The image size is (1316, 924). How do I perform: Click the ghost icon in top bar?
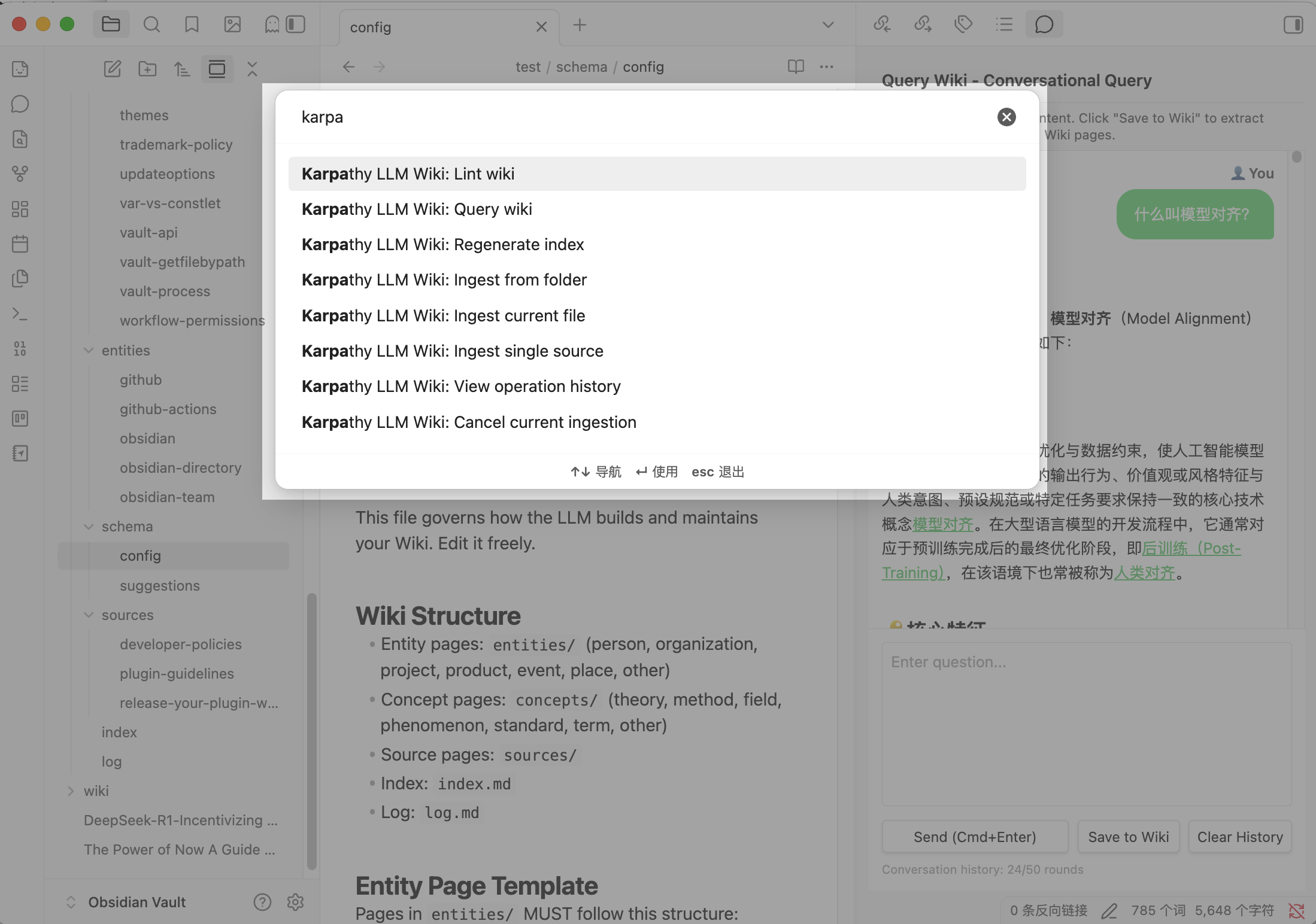pos(272,25)
